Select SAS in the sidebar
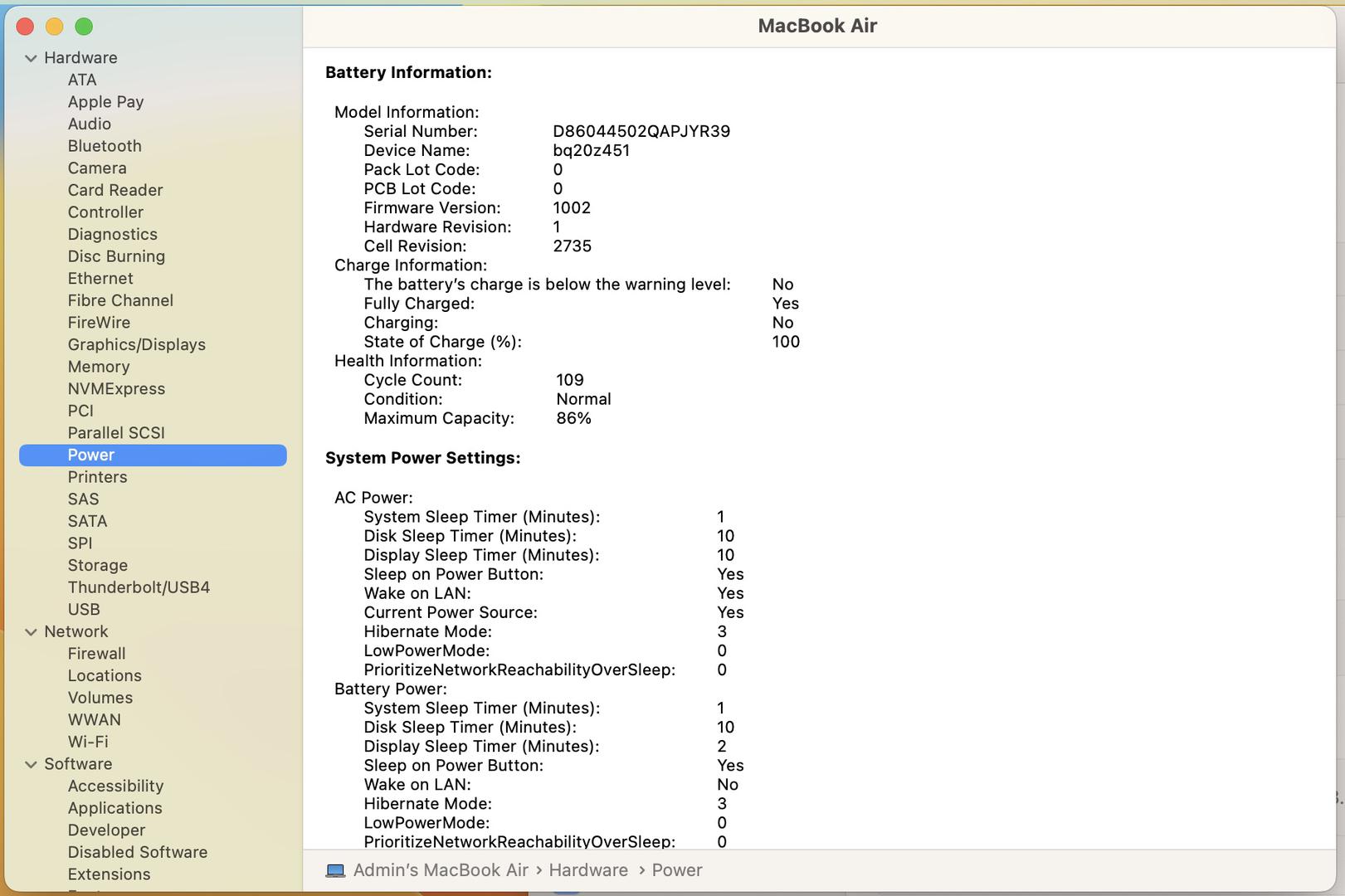This screenshot has width=1345, height=896. tap(83, 499)
